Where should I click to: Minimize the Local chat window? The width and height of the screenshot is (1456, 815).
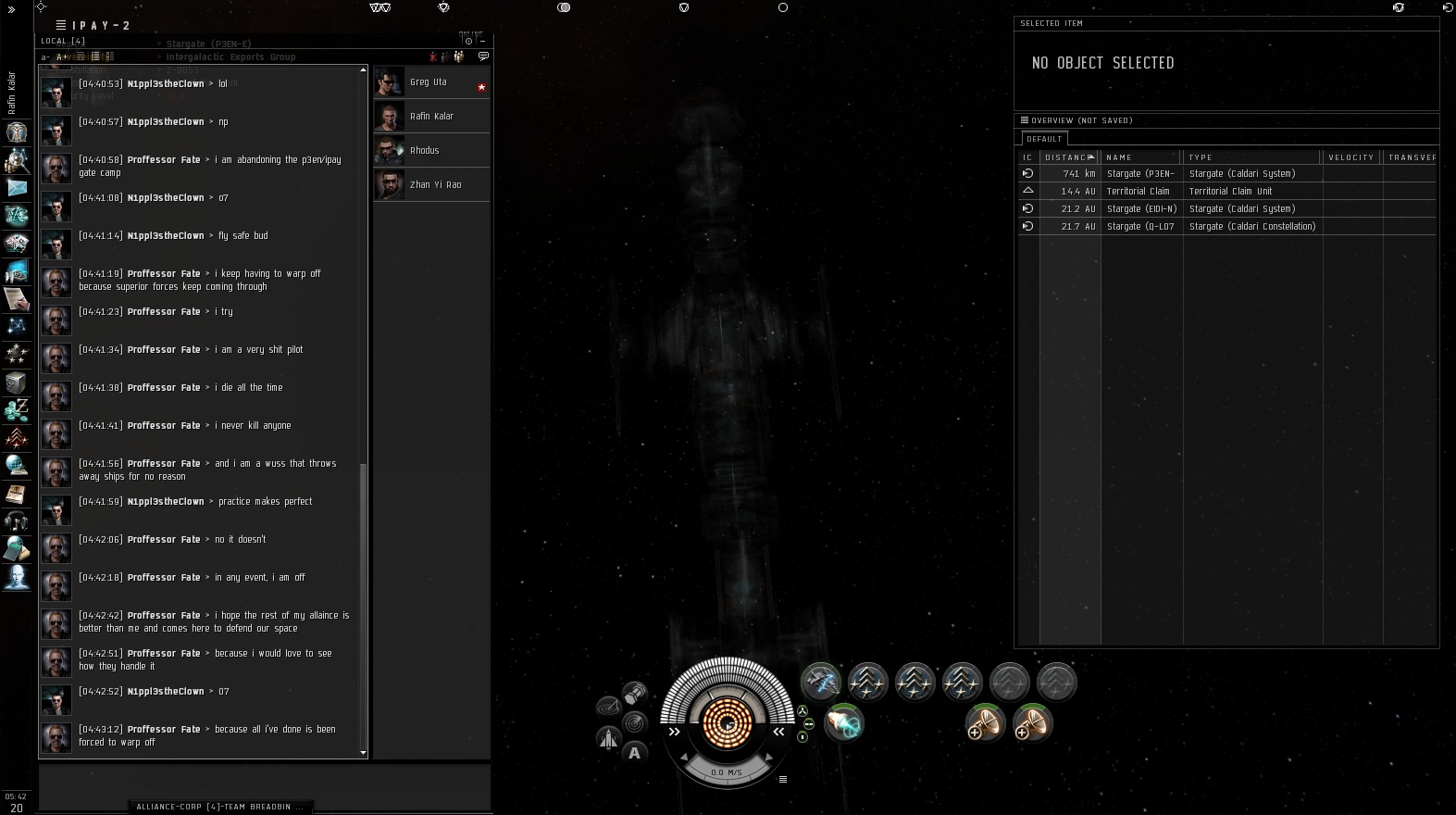[482, 42]
